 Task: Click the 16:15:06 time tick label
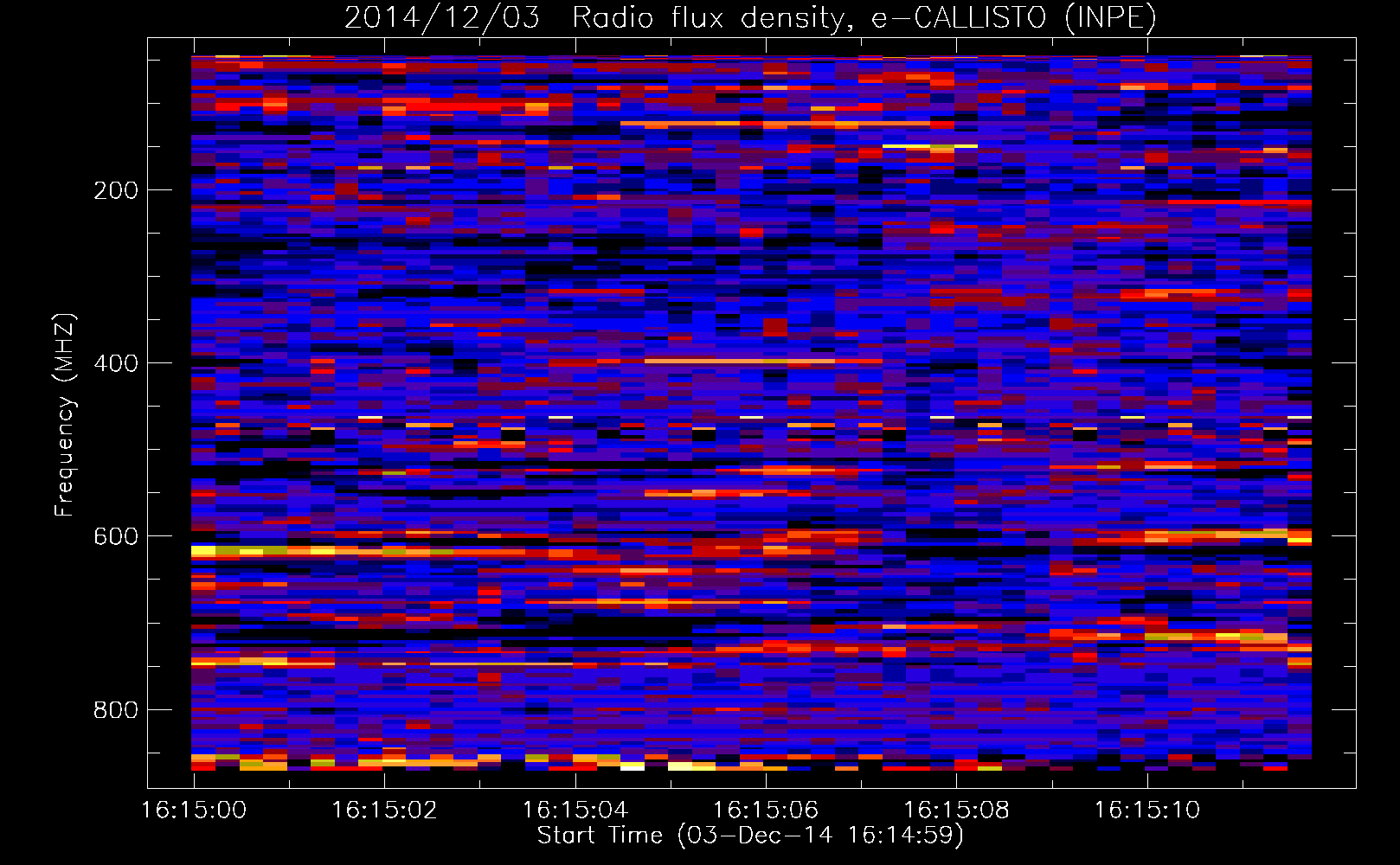click(766, 811)
